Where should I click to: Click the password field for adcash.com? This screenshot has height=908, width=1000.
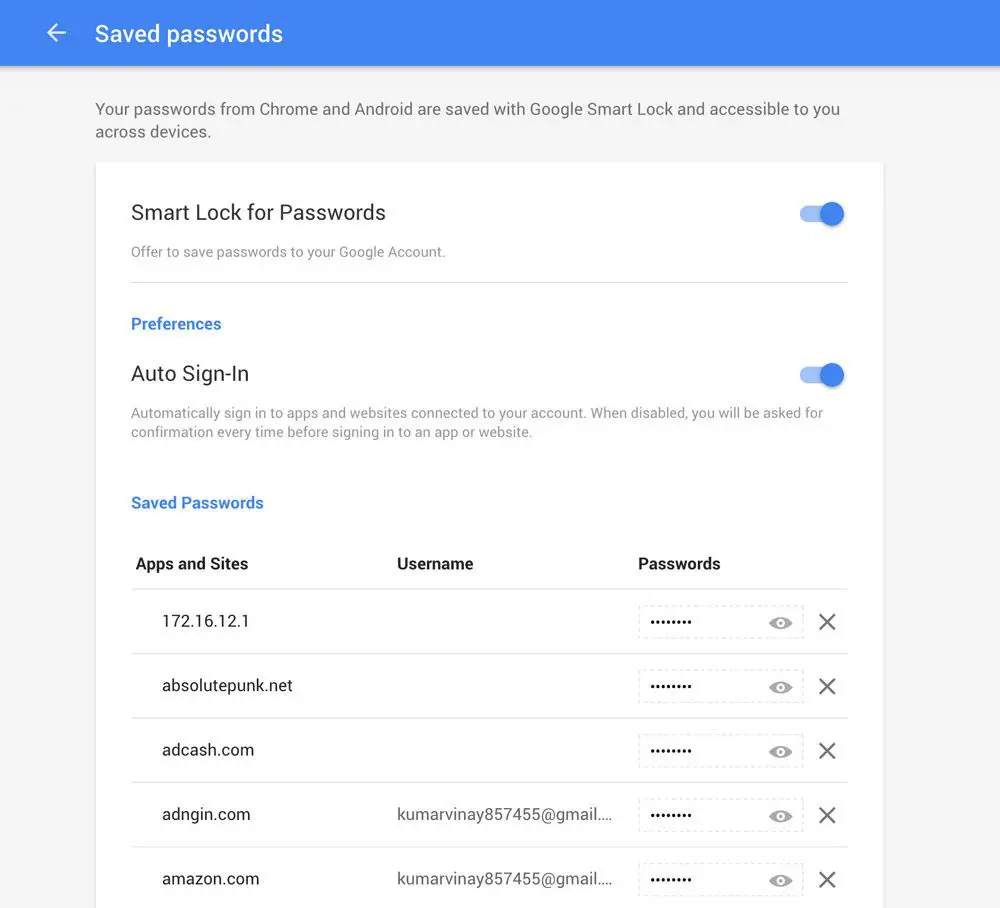[x=721, y=751]
